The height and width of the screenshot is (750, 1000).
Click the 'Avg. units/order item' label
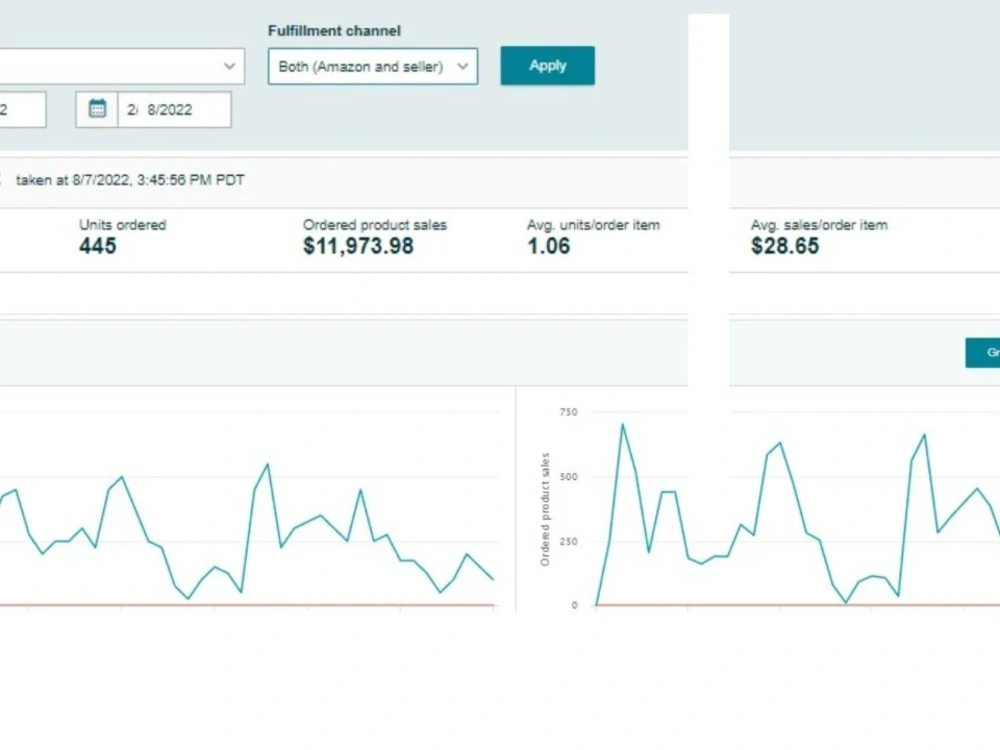(x=593, y=225)
